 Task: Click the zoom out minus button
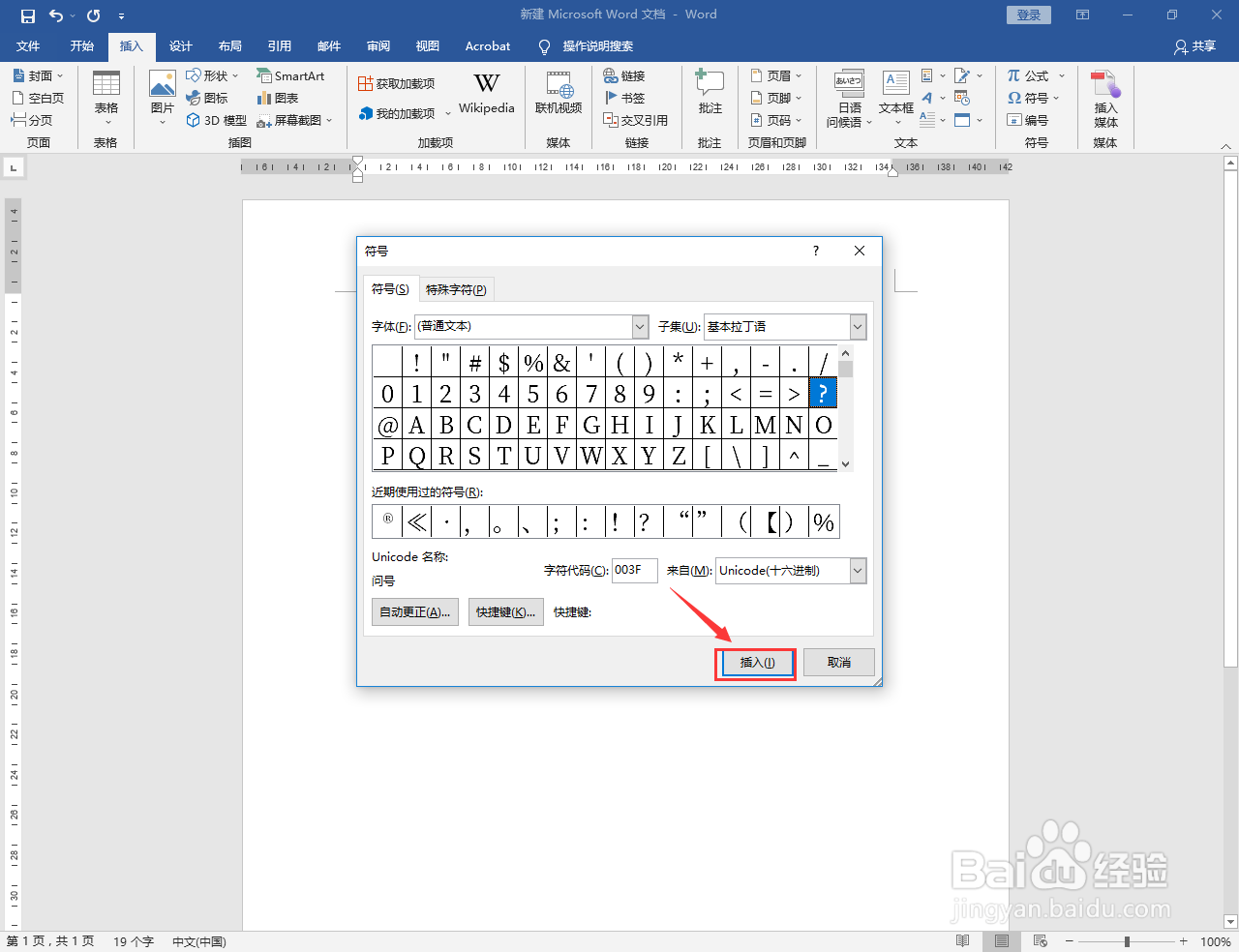click(1069, 941)
